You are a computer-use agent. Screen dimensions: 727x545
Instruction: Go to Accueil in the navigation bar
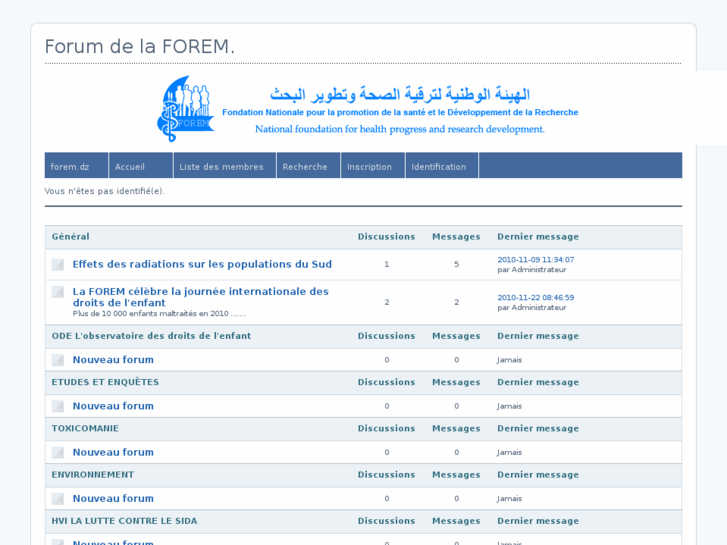[141, 166]
